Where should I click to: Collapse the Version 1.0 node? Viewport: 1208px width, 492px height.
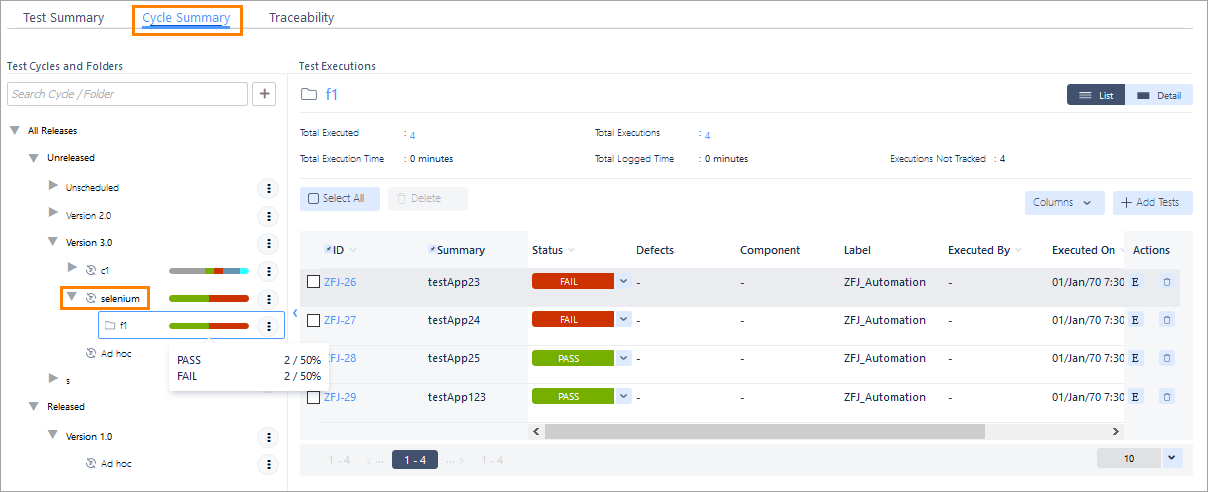pyautogui.click(x=53, y=436)
